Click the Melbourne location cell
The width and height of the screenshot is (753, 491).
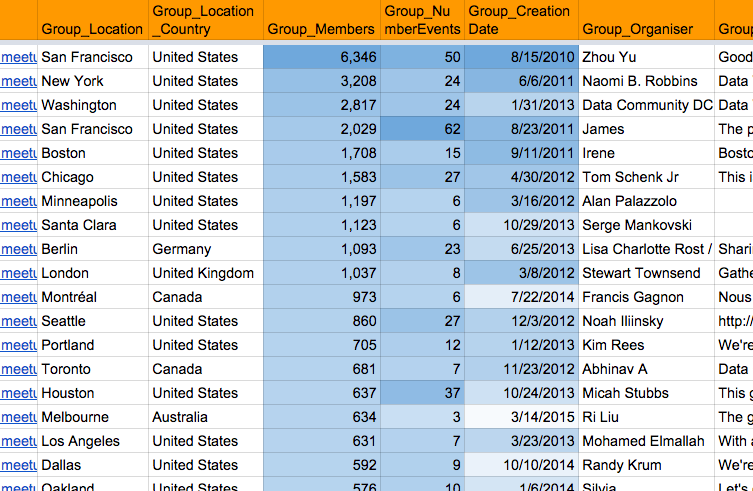tap(92, 417)
